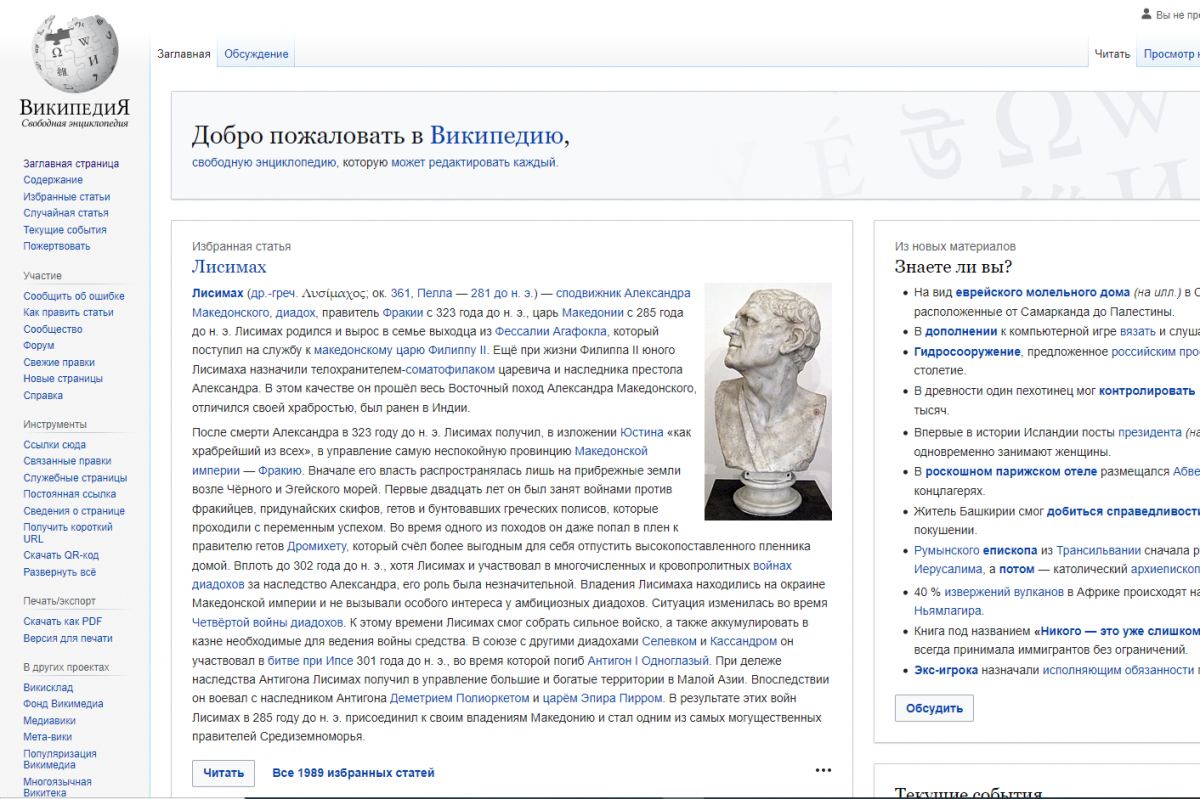This screenshot has width=1200, height=799.
Task: Open the Лисимах article title link
Action: point(229,266)
